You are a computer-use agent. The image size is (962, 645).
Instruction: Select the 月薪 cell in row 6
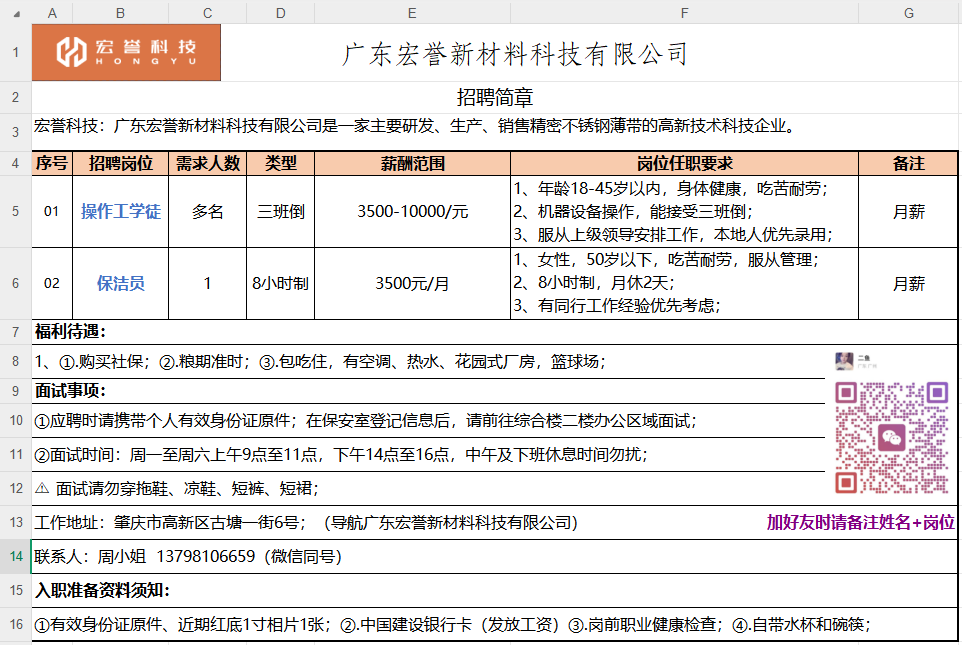click(909, 284)
